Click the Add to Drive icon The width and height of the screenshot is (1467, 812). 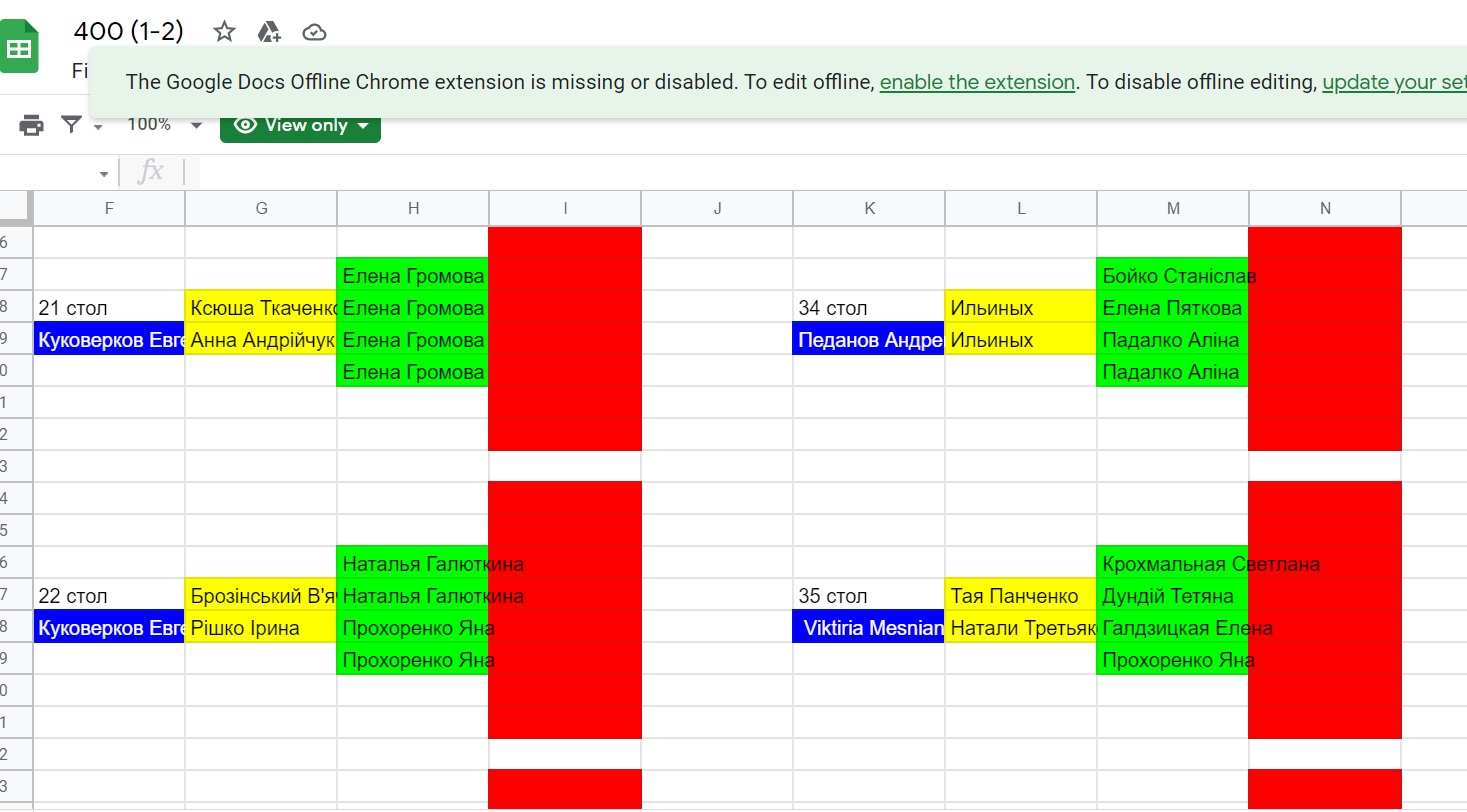click(x=269, y=32)
